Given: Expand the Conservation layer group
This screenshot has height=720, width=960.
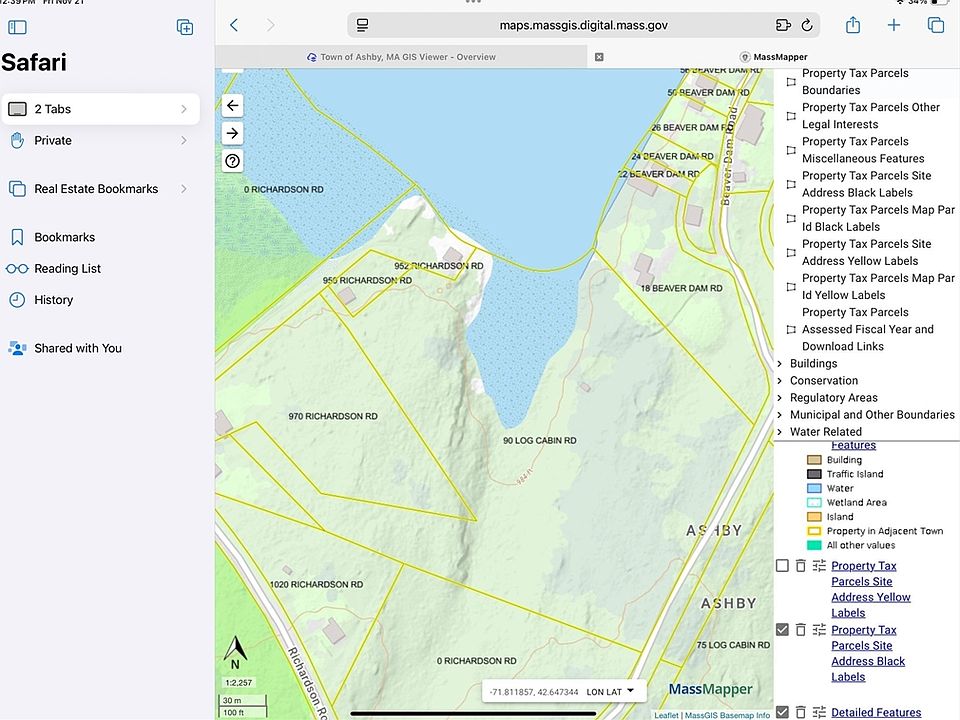Looking at the screenshot, I should (x=779, y=381).
